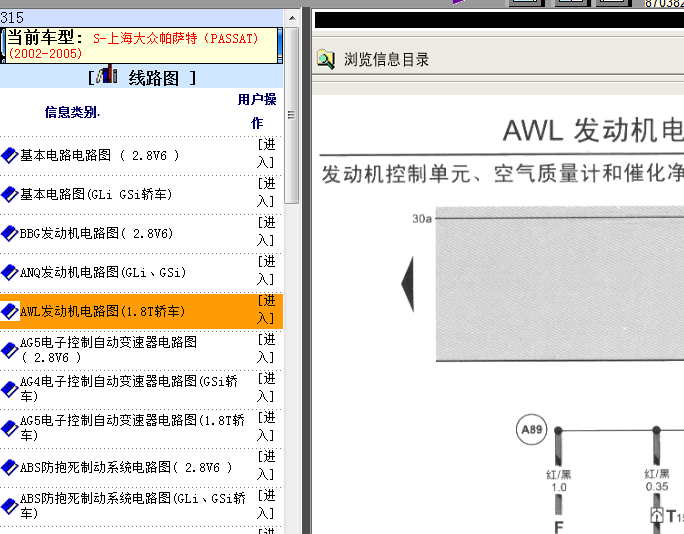The height and width of the screenshot is (534, 684).
Task: Click book icon beside AG5 变速器电路图(1.8T轿车)
Action: (x=10, y=428)
